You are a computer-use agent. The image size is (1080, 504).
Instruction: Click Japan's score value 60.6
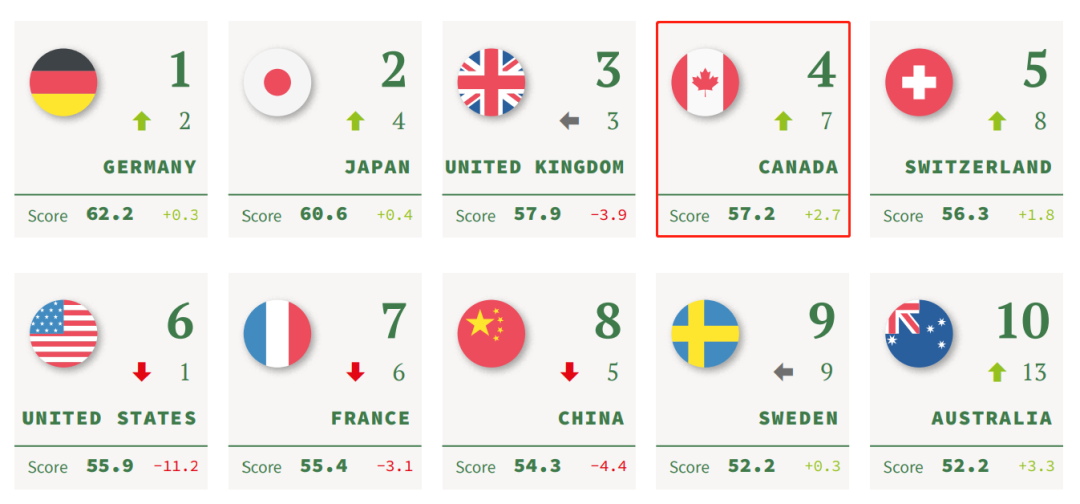click(324, 214)
